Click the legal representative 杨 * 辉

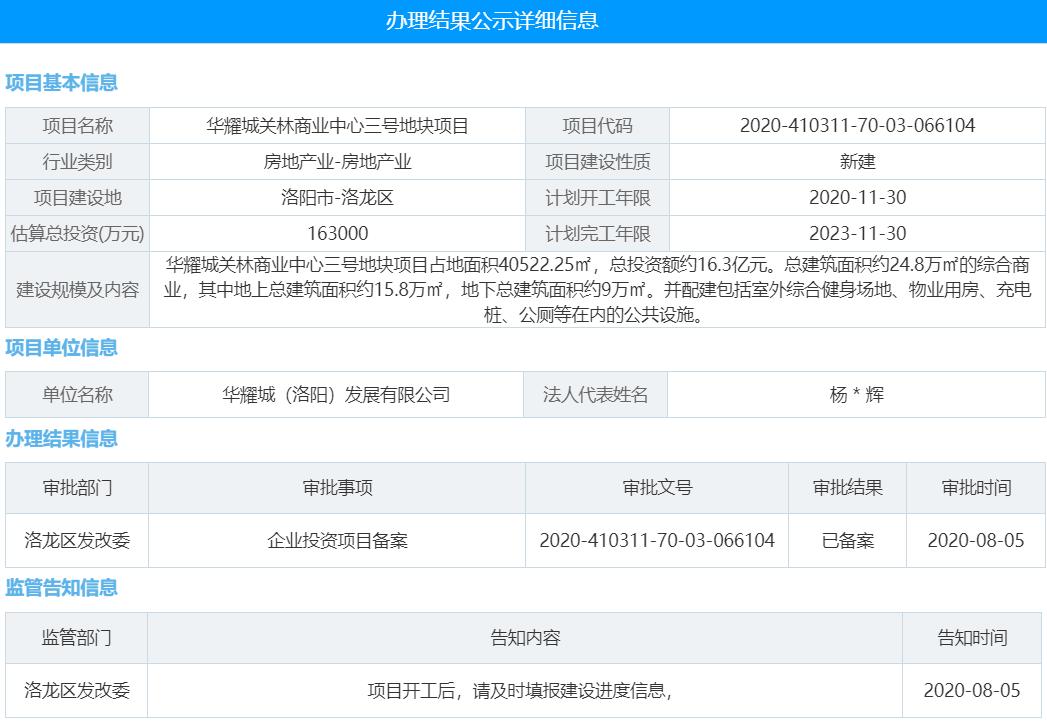point(855,394)
